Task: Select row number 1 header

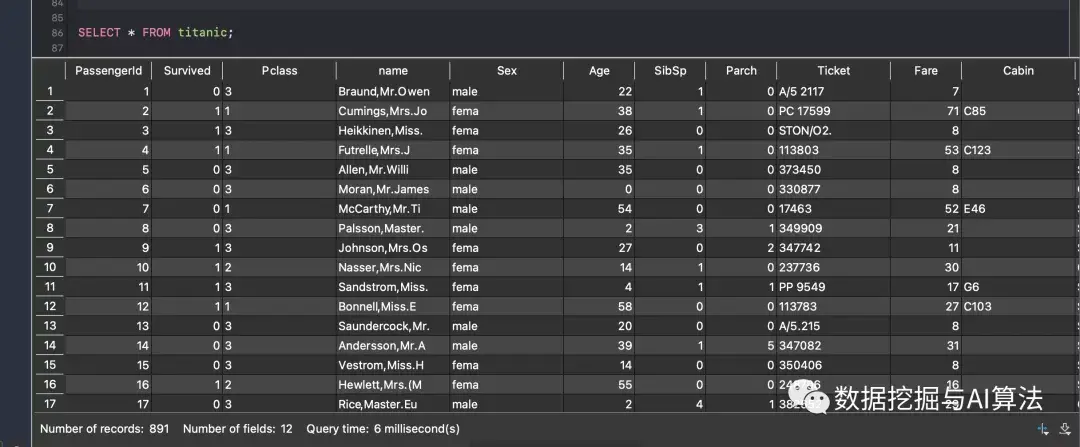Action: pos(49,91)
